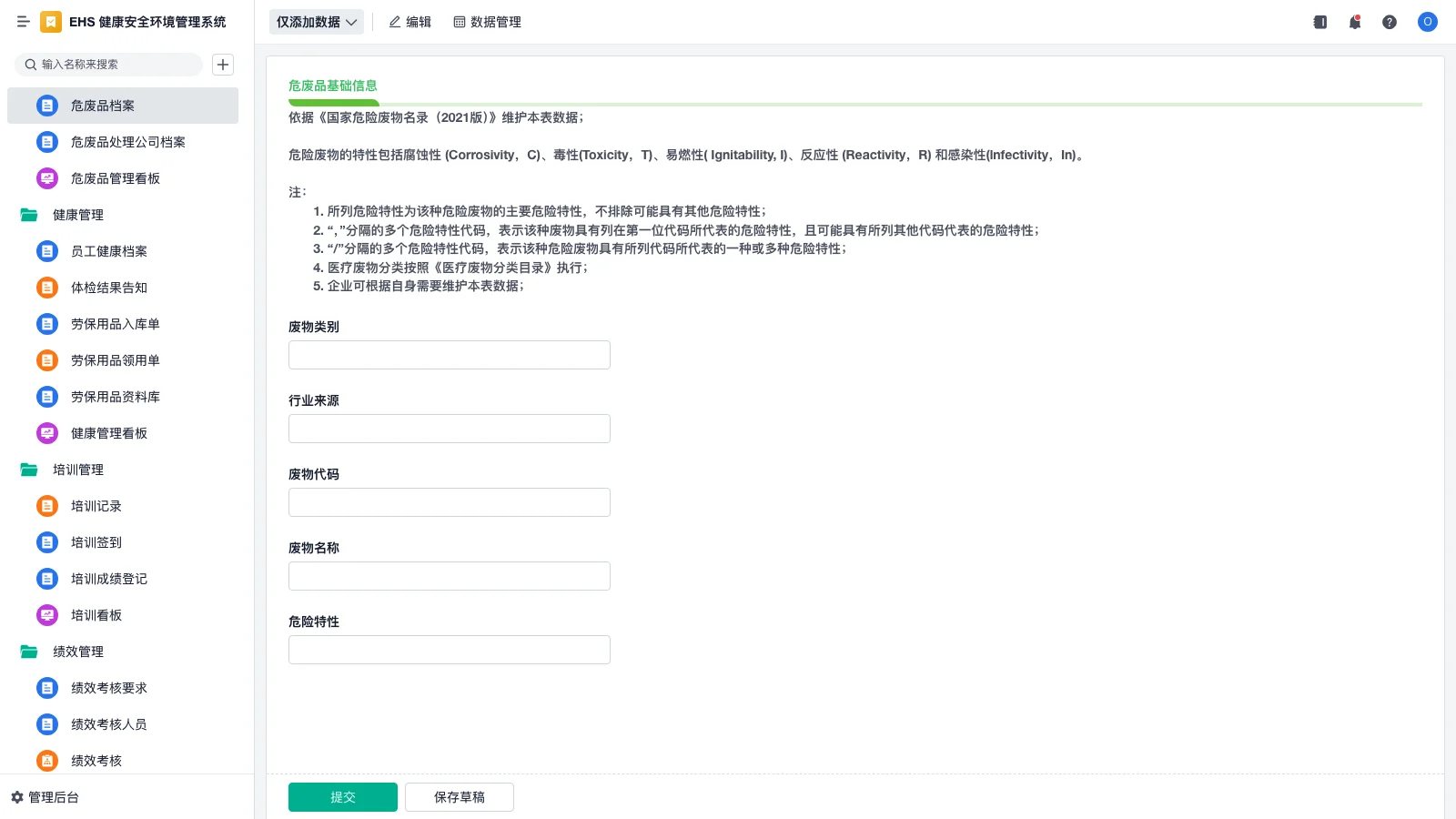Select 编辑 in the top toolbar
The image size is (1456, 819).
point(410,22)
